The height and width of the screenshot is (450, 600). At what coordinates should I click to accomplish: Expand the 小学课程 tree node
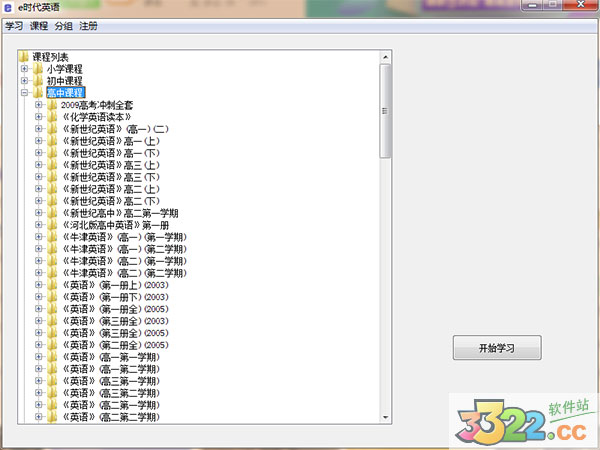pos(24,69)
